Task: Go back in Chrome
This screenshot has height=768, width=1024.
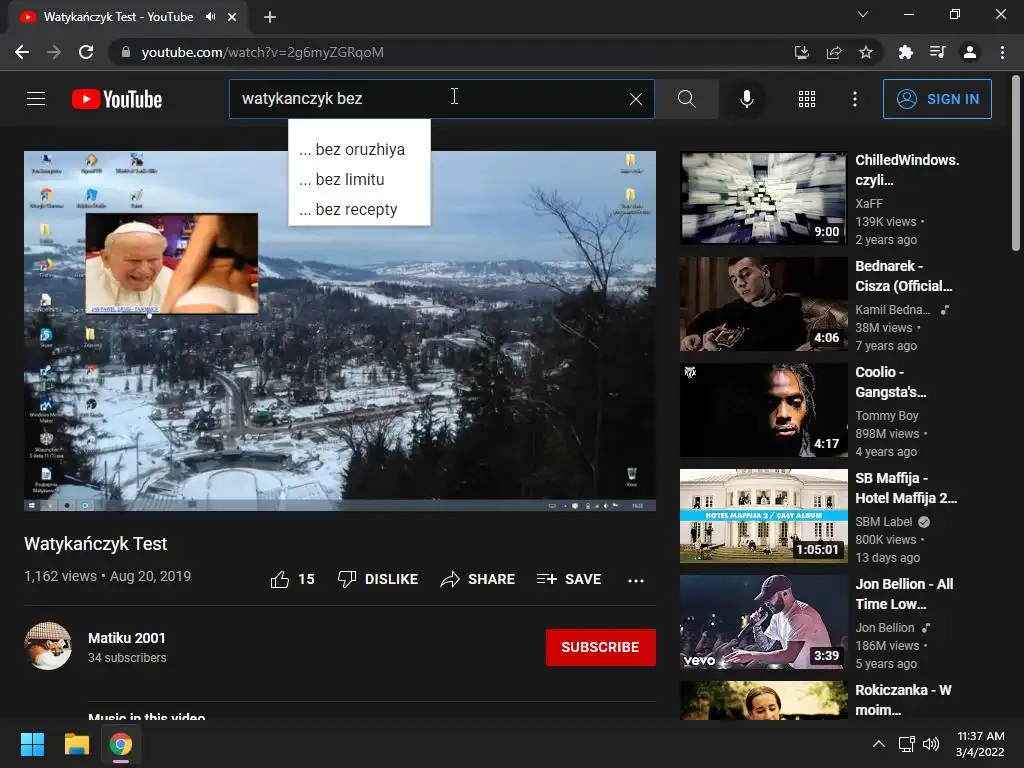Action: 22,52
